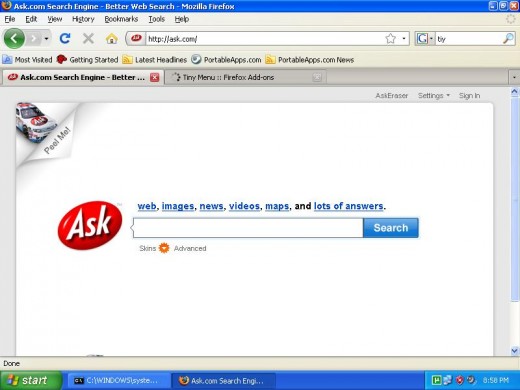Click the 'videos' link
The image size is (520, 390).
click(244, 206)
